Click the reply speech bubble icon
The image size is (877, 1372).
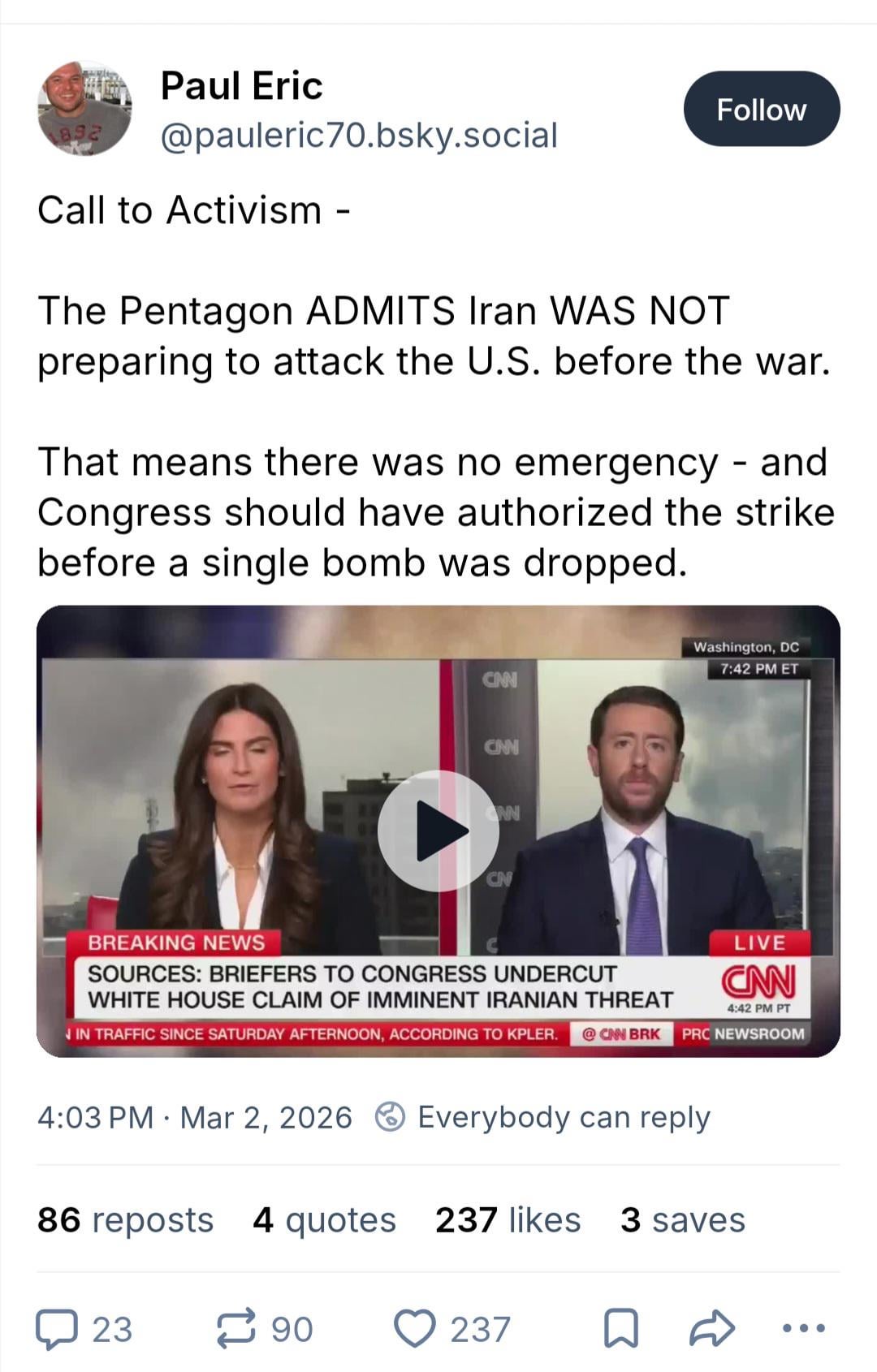click(57, 1330)
